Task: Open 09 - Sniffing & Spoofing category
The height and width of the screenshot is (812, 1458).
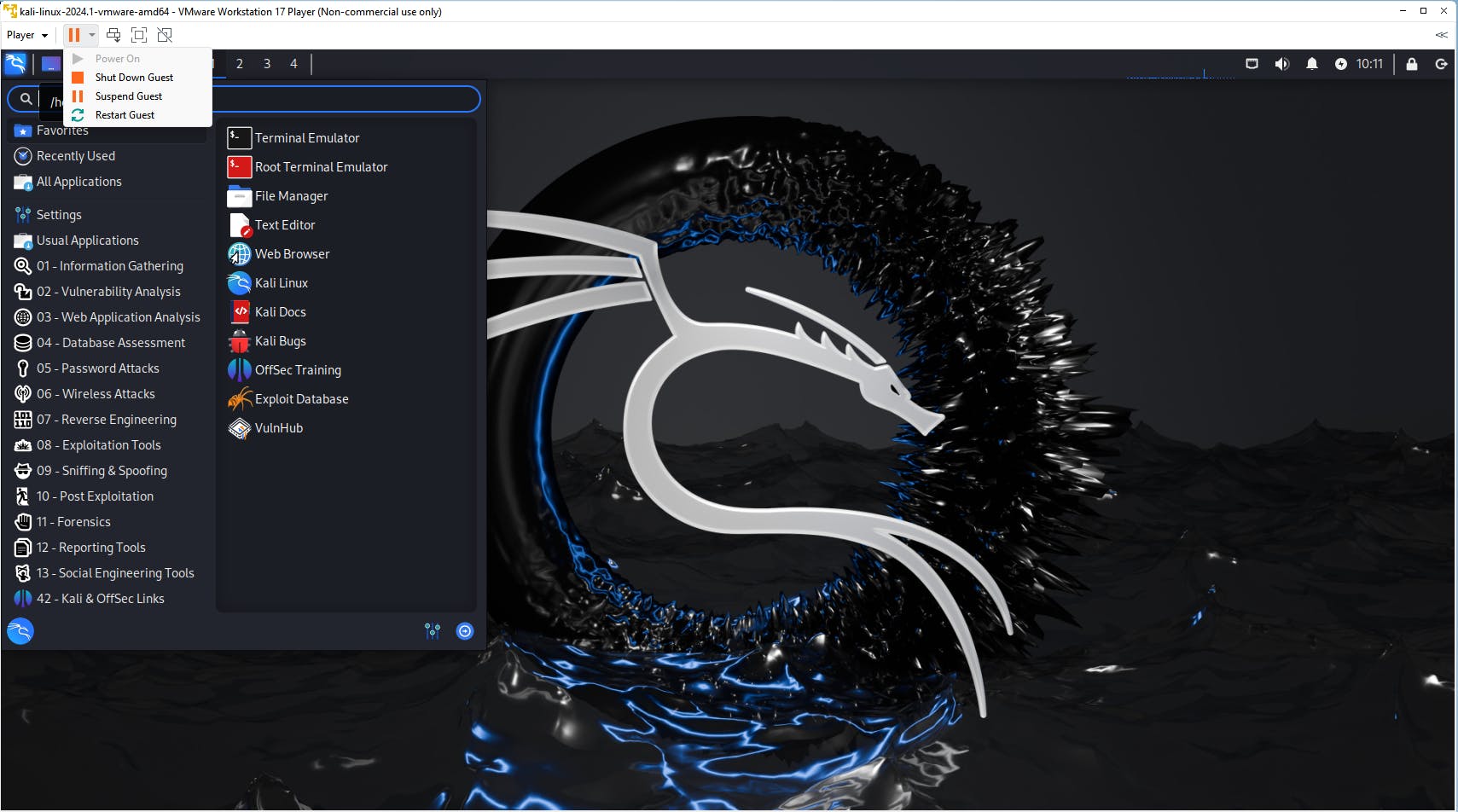Action: tap(107, 471)
